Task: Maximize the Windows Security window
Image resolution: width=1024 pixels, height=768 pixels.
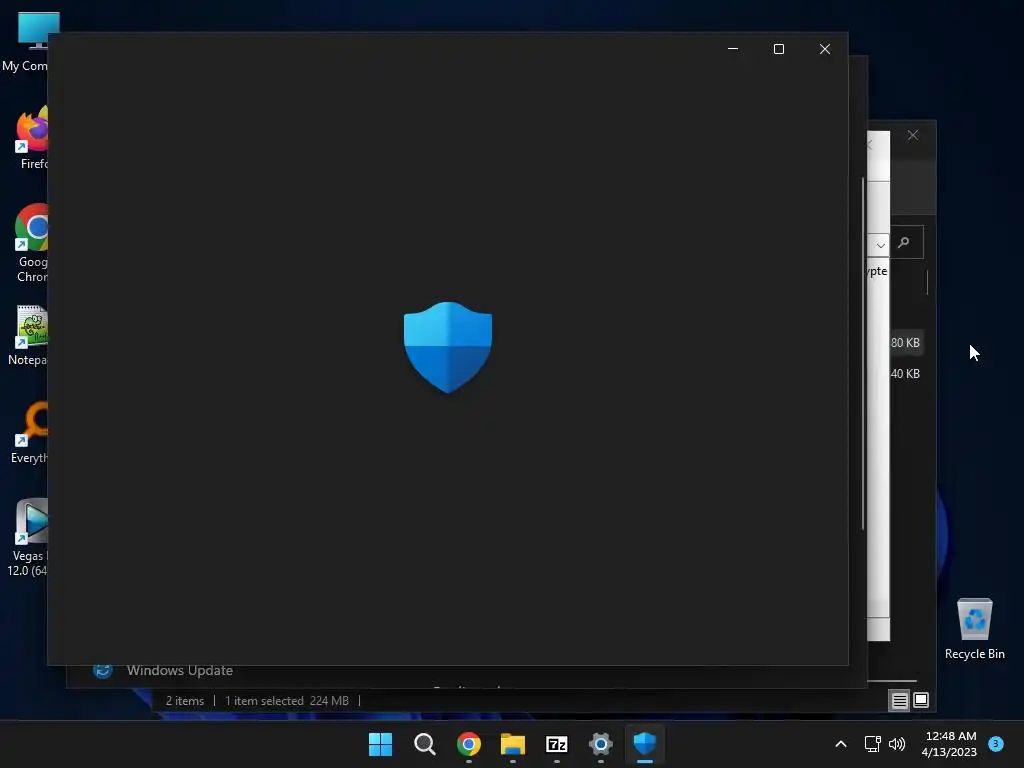Action: click(x=778, y=49)
